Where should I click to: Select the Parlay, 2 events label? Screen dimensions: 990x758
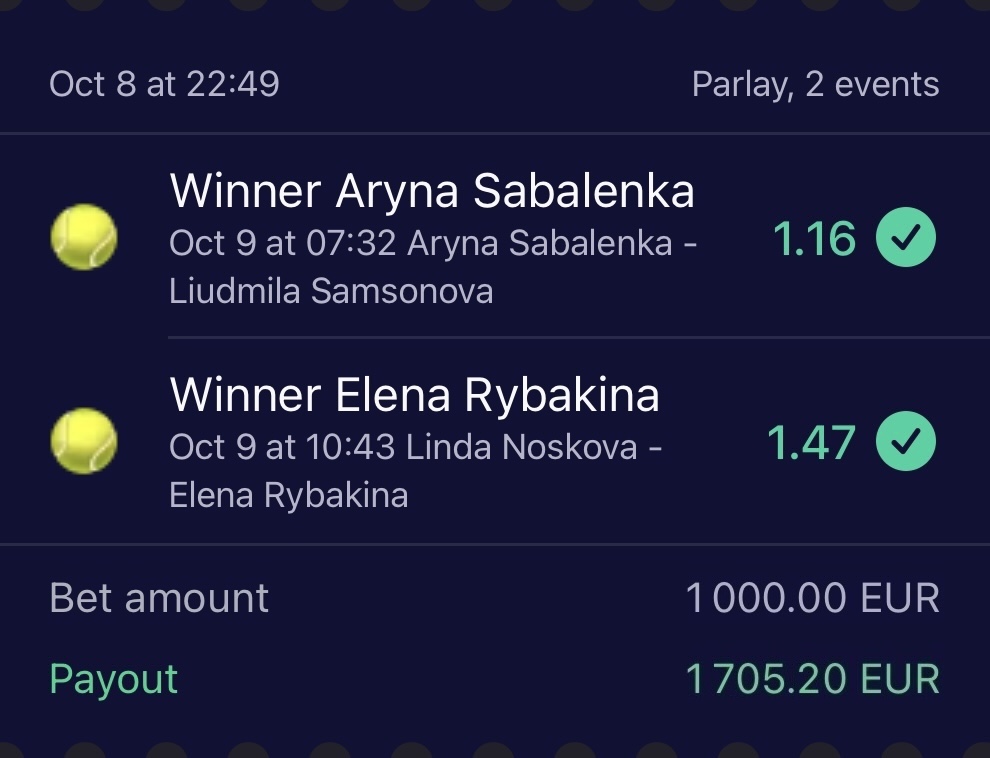(815, 85)
